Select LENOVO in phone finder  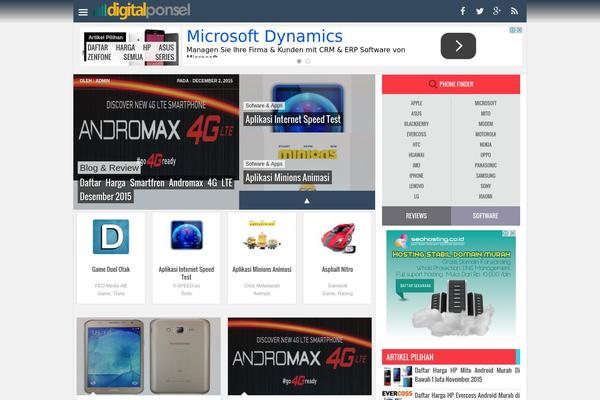416,186
